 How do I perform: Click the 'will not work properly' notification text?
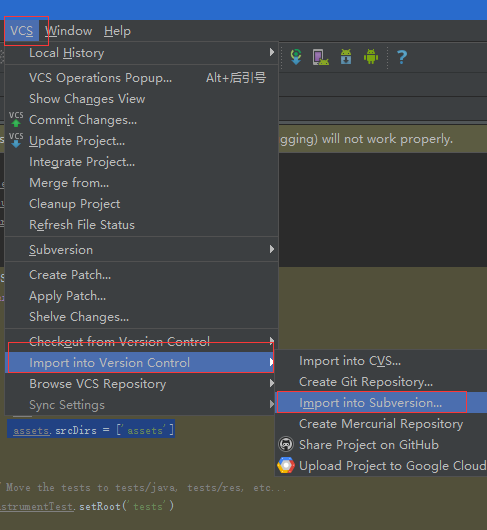click(x=387, y=139)
